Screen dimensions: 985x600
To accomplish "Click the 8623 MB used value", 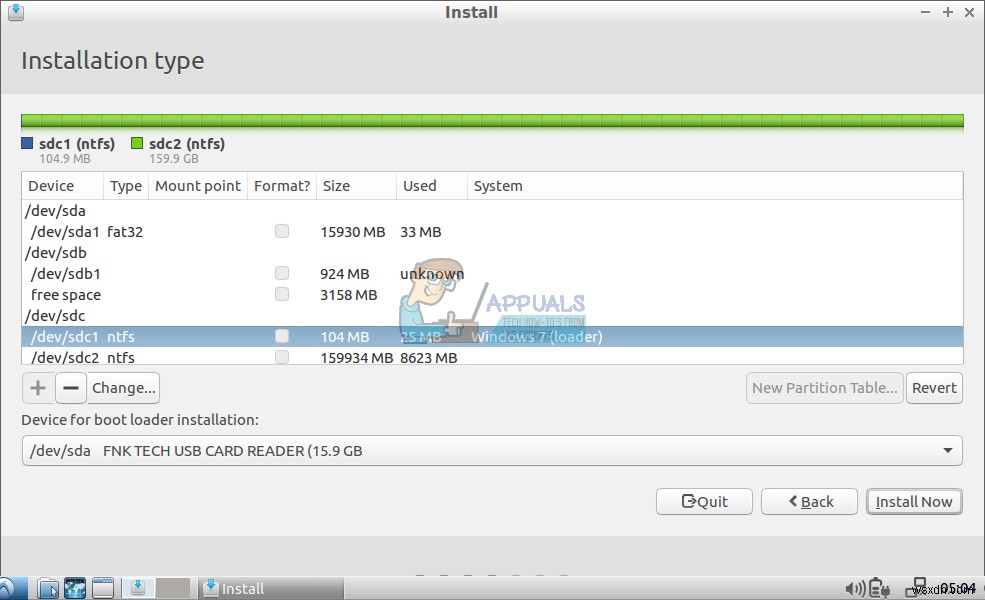I will coord(428,357).
